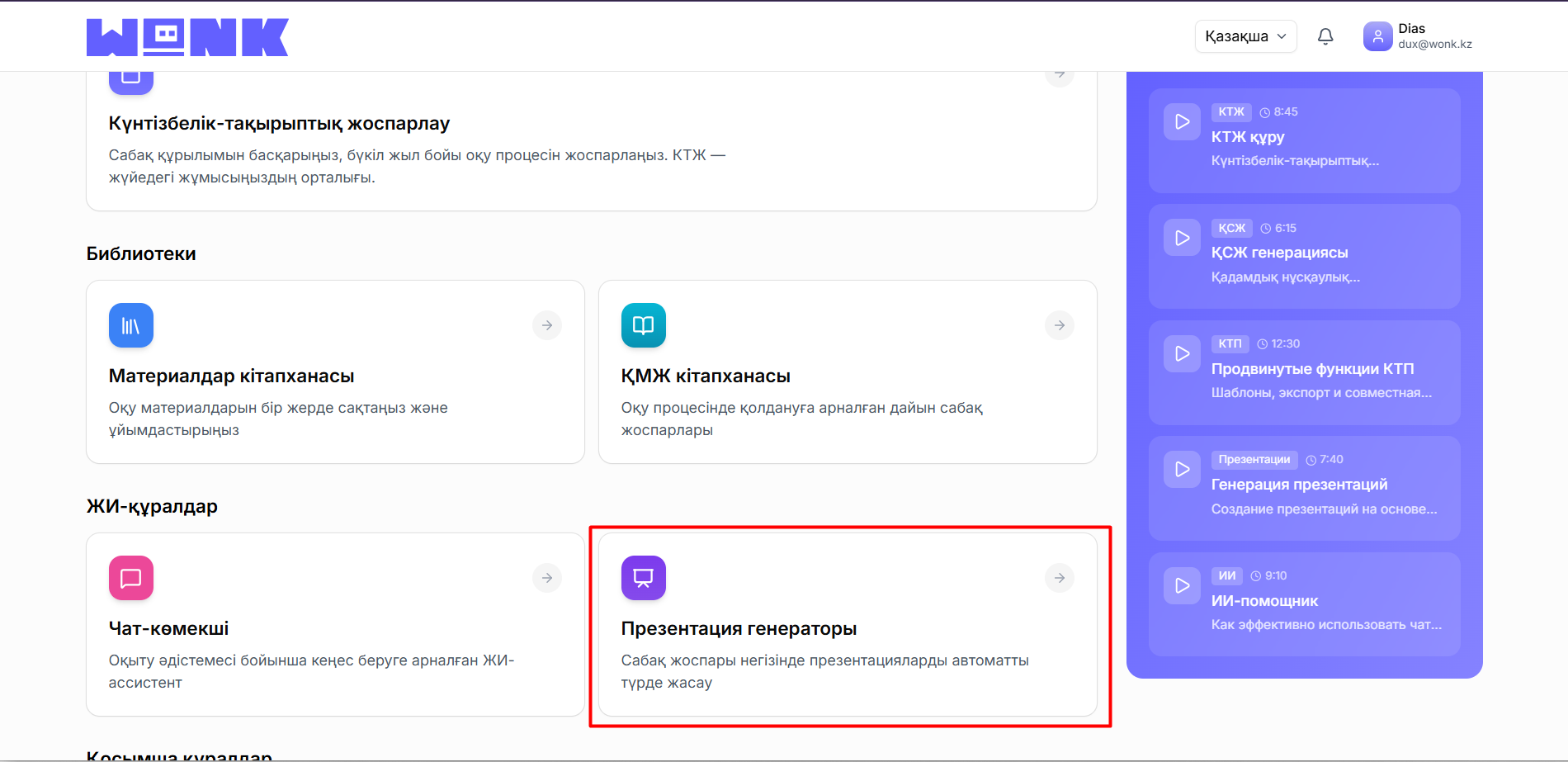Play the КТЖ құру tutorial video
The width and height of the screenshot is (1568, 762).
[1181, 121]
